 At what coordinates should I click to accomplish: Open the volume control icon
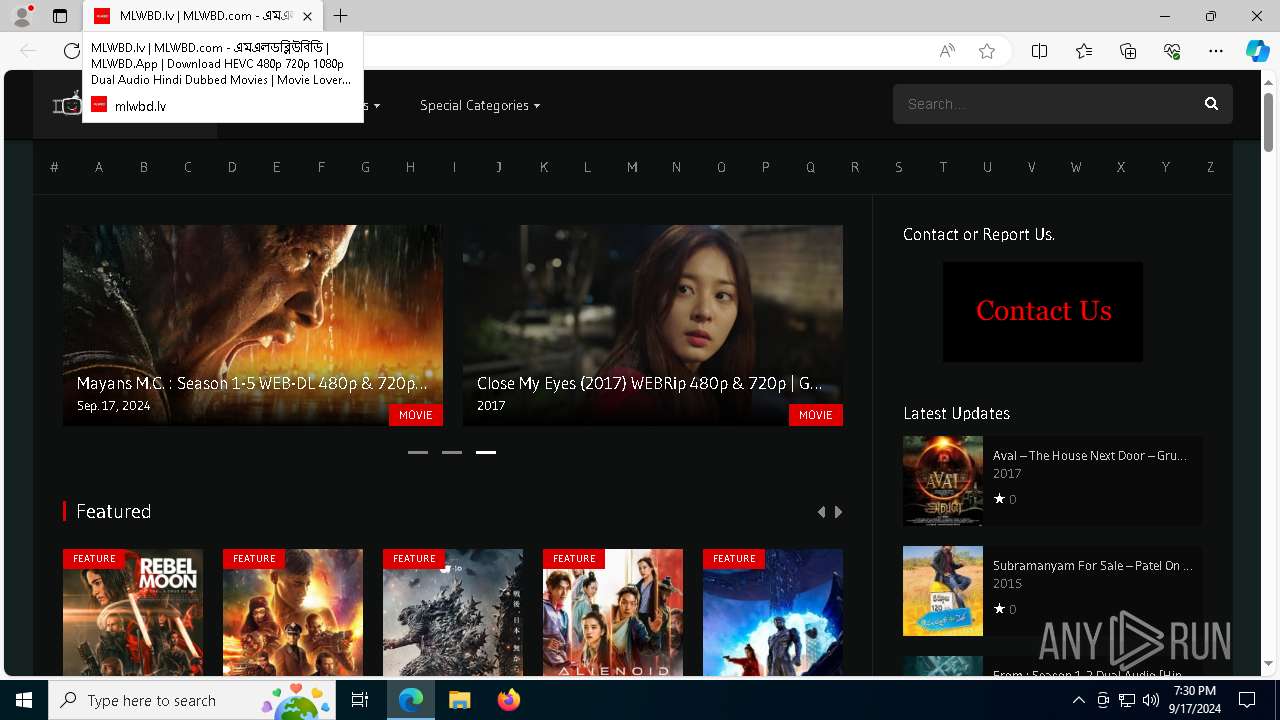[x=1151, y=700]
